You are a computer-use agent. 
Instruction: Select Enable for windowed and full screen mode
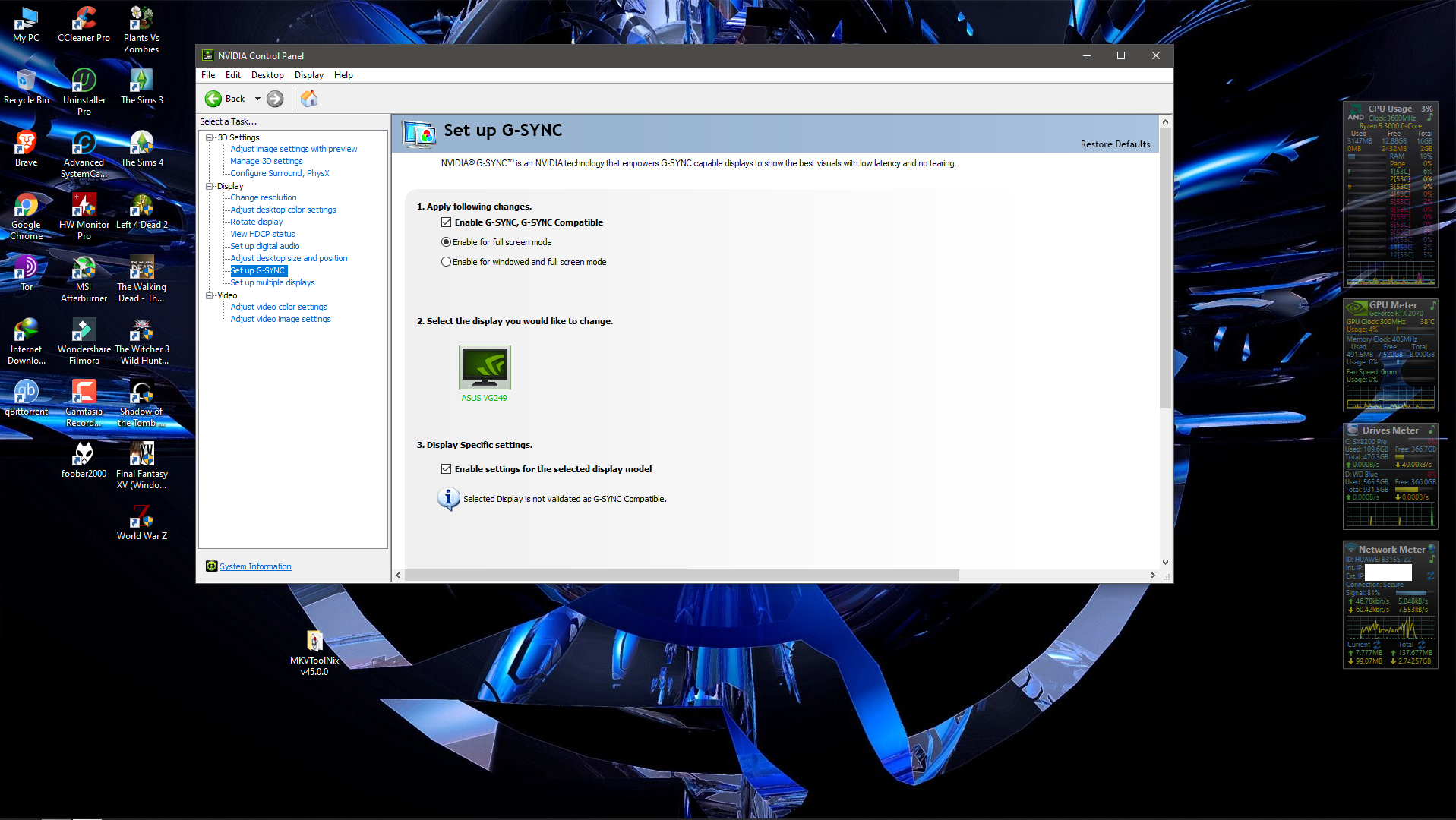[447, 262]
